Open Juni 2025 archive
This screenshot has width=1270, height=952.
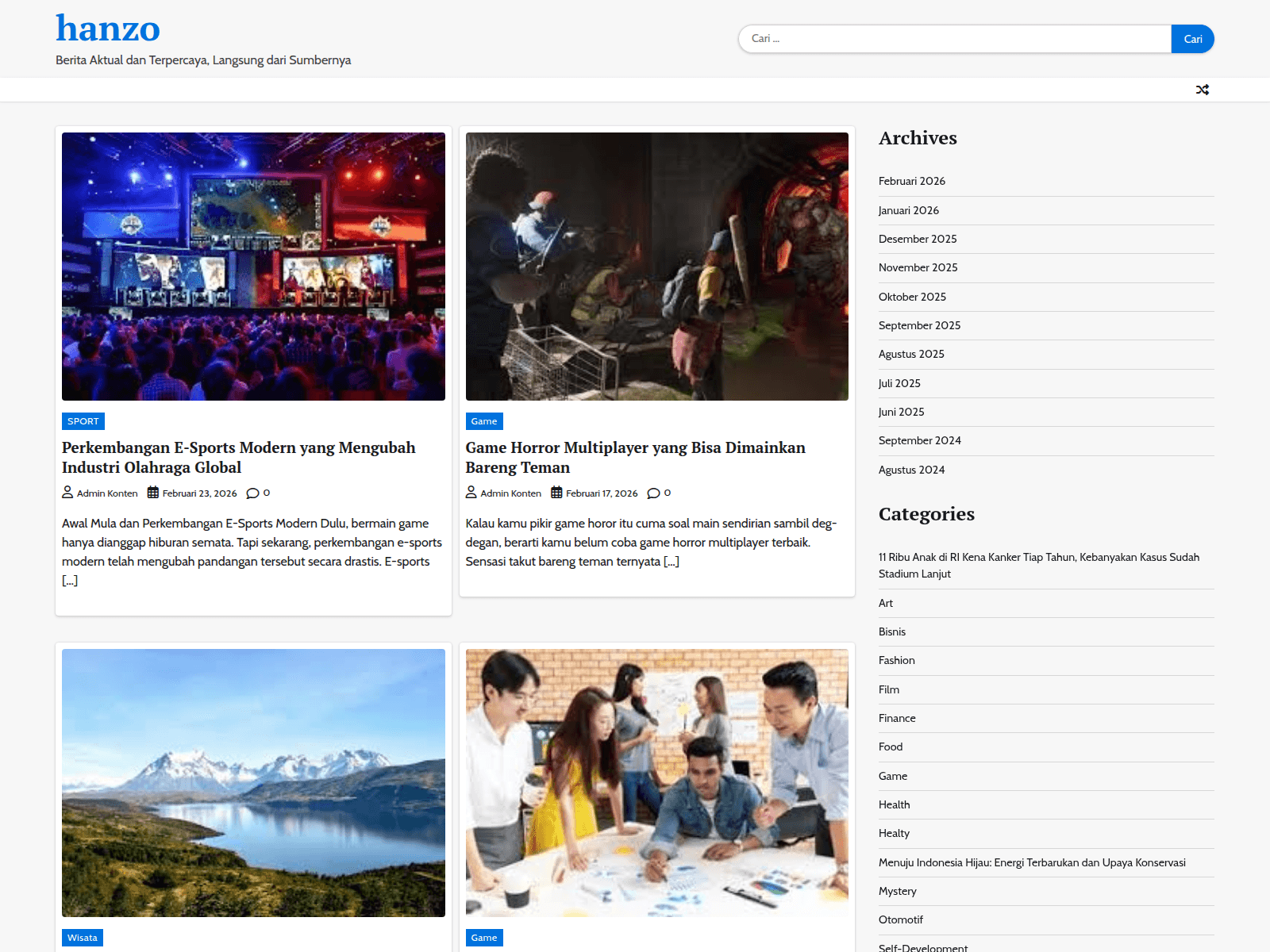pos(902,412)
